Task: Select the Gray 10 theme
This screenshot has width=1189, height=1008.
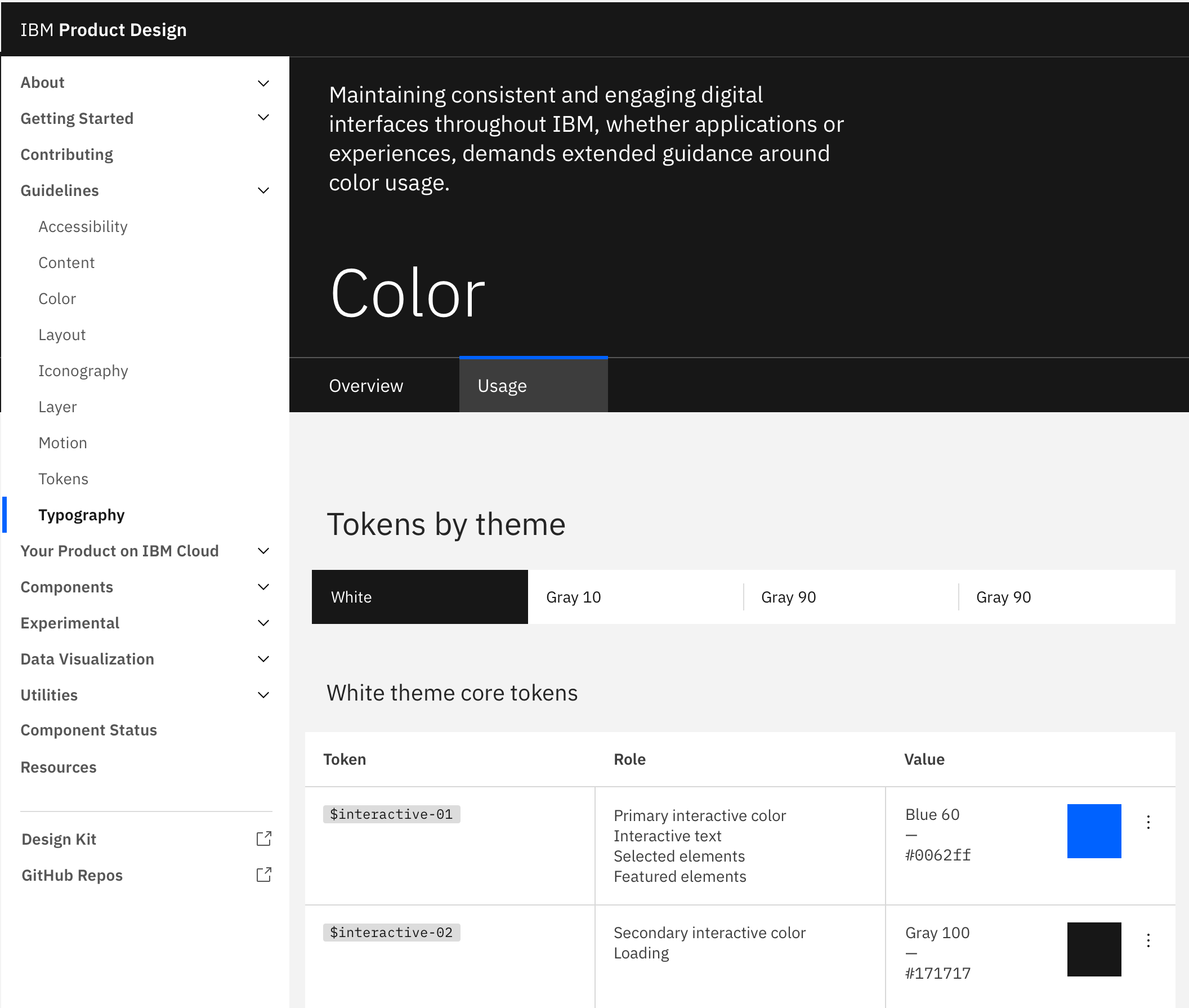Action: [574, 596]
